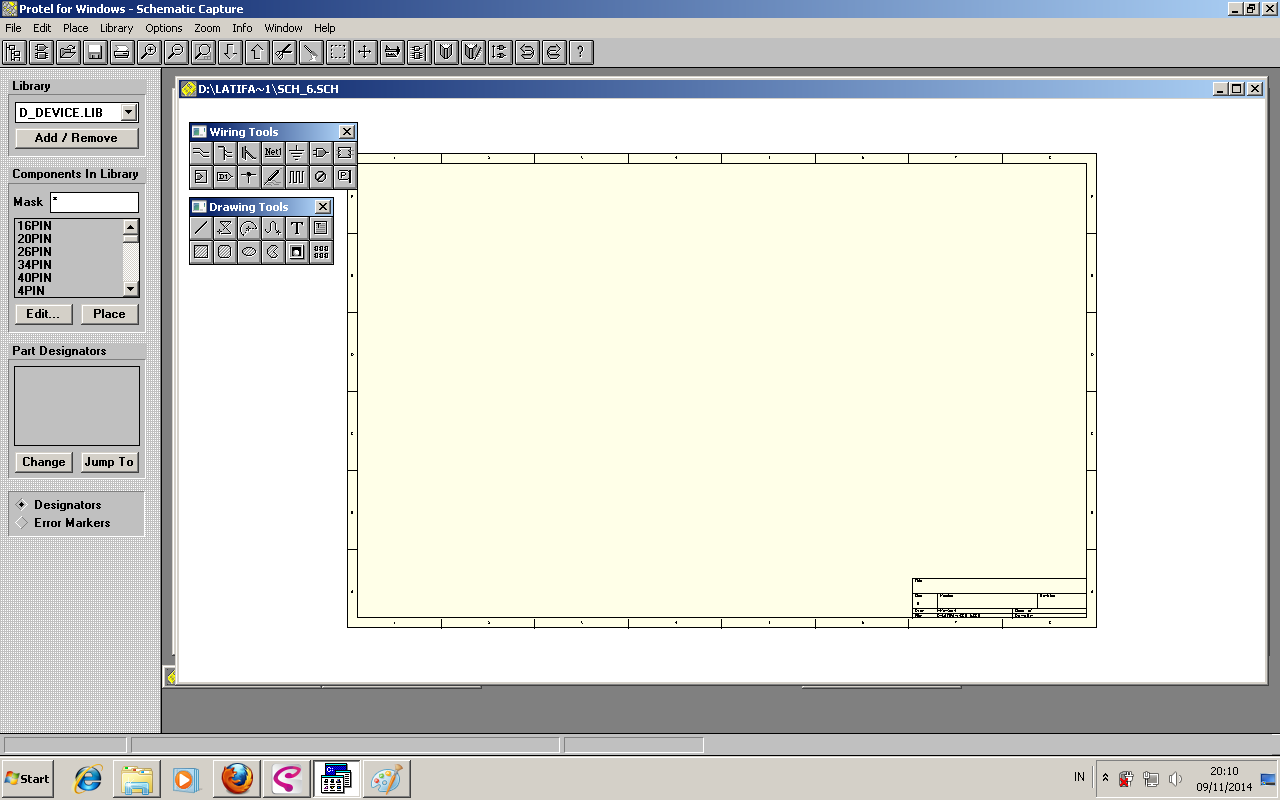Select the Wire tool in Wiring Tools
1280x800 pixels.
pos(201,153)
